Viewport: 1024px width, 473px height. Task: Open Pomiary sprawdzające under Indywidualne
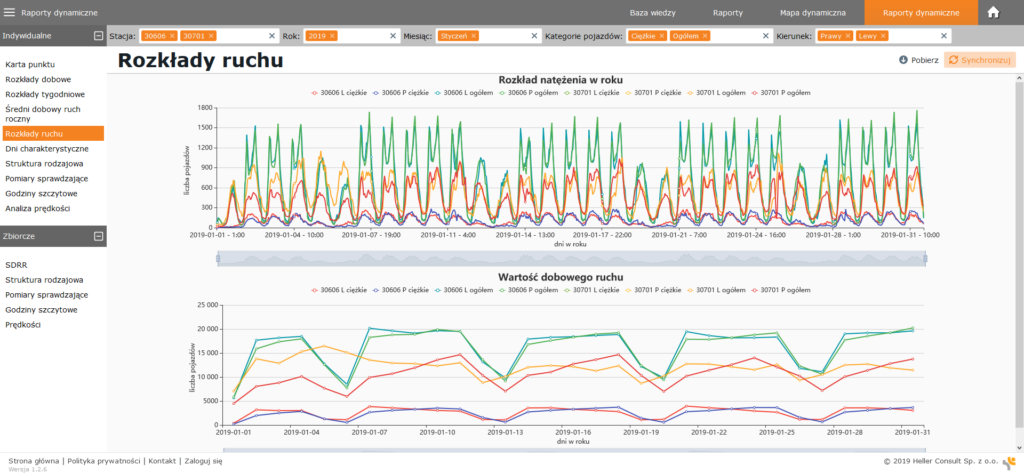coord(46,178)
